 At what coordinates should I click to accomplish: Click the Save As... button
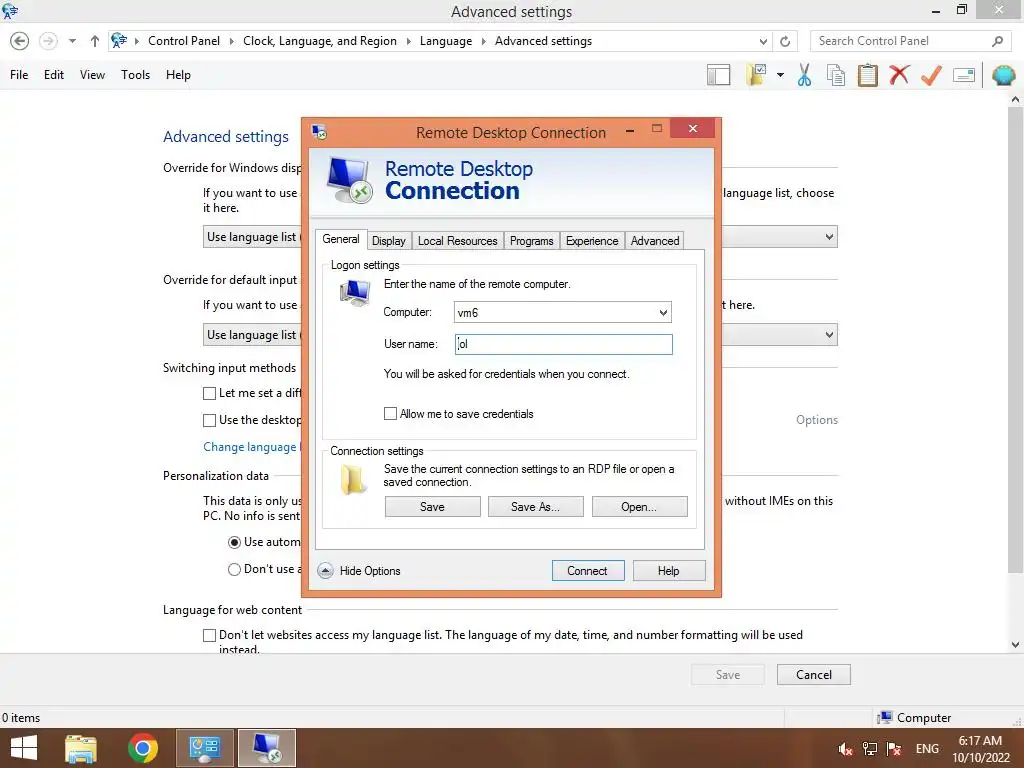536,507
